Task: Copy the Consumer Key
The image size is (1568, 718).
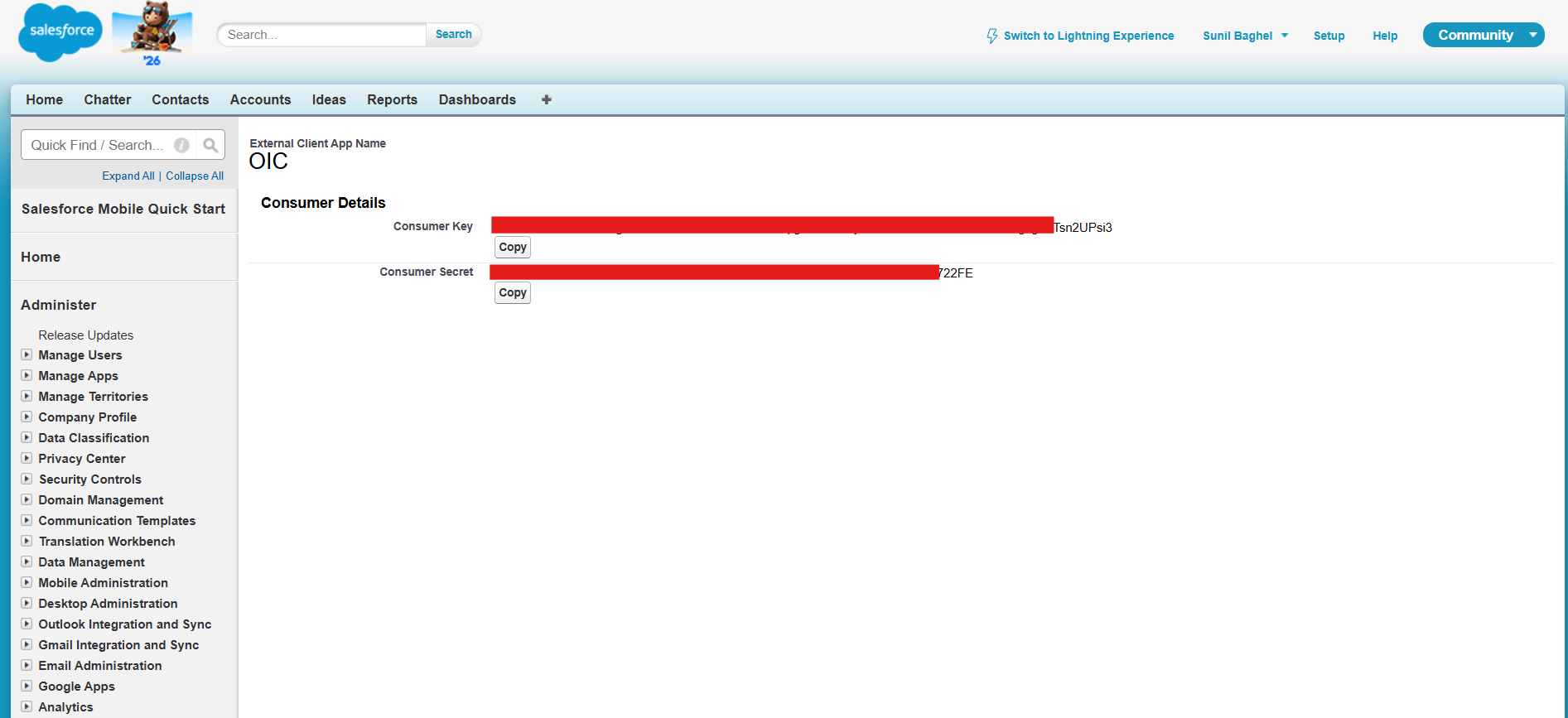Action: pyautogui.click(x=513, y=247)
